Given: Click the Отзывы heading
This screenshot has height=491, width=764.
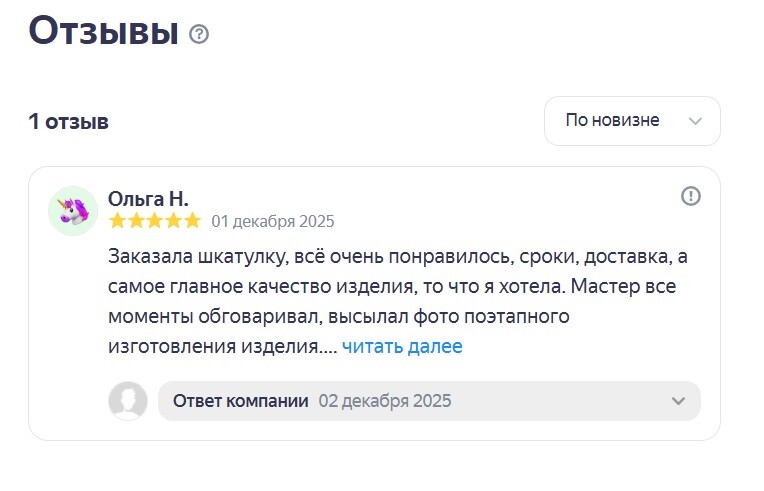Looking at the screenshot, I should coord(103,31).
